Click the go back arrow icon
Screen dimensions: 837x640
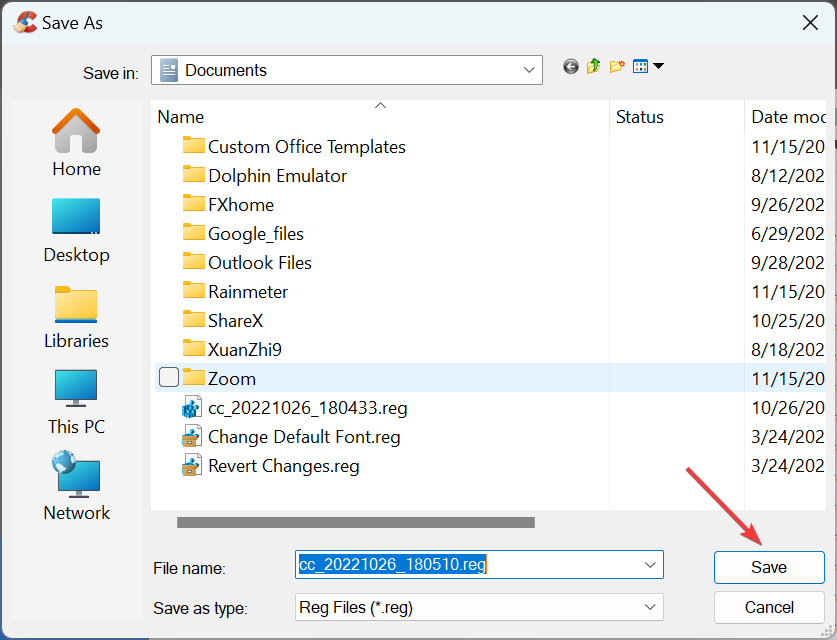[571, 67]
